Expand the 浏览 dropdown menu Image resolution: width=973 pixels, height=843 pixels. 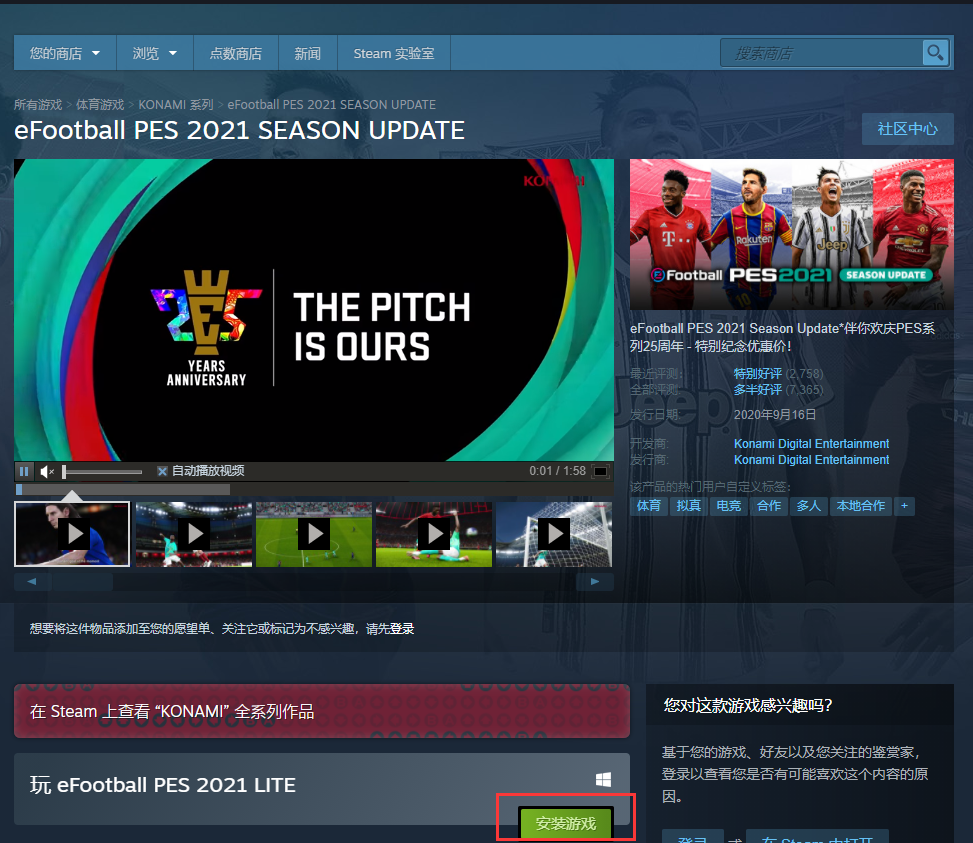[155, 53]
